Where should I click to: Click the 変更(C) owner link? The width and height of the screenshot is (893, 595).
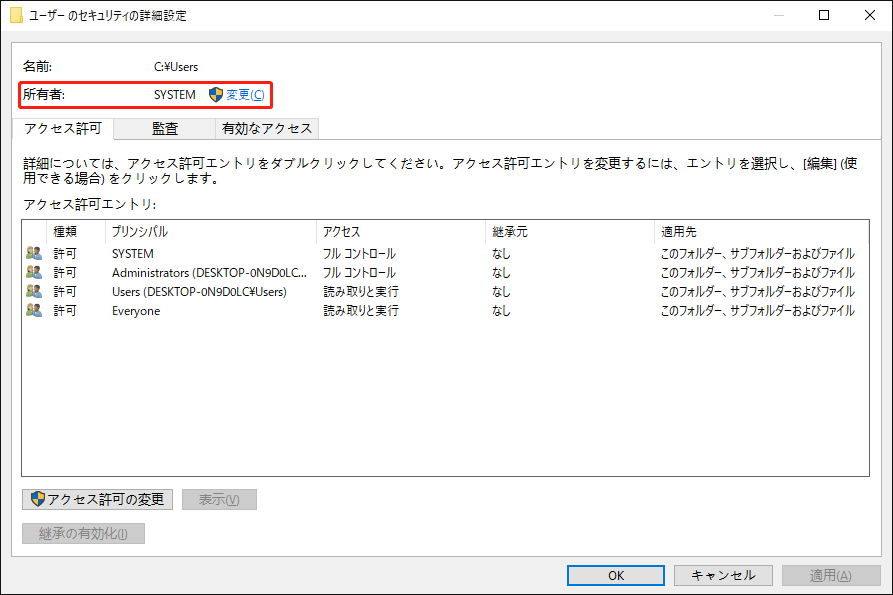[243, 94]
